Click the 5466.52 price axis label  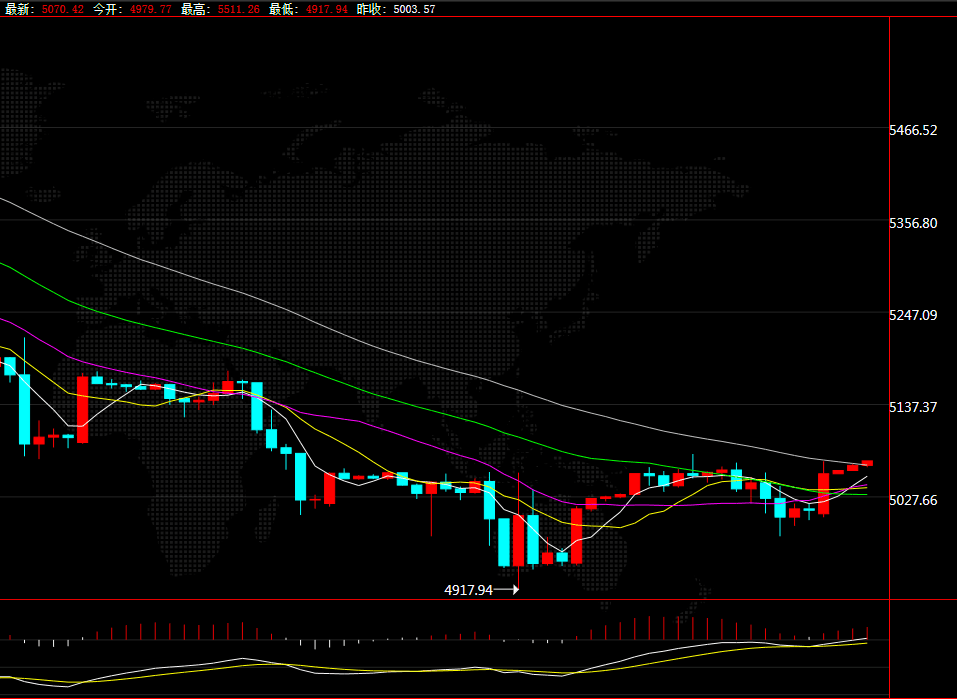[913, 130]
